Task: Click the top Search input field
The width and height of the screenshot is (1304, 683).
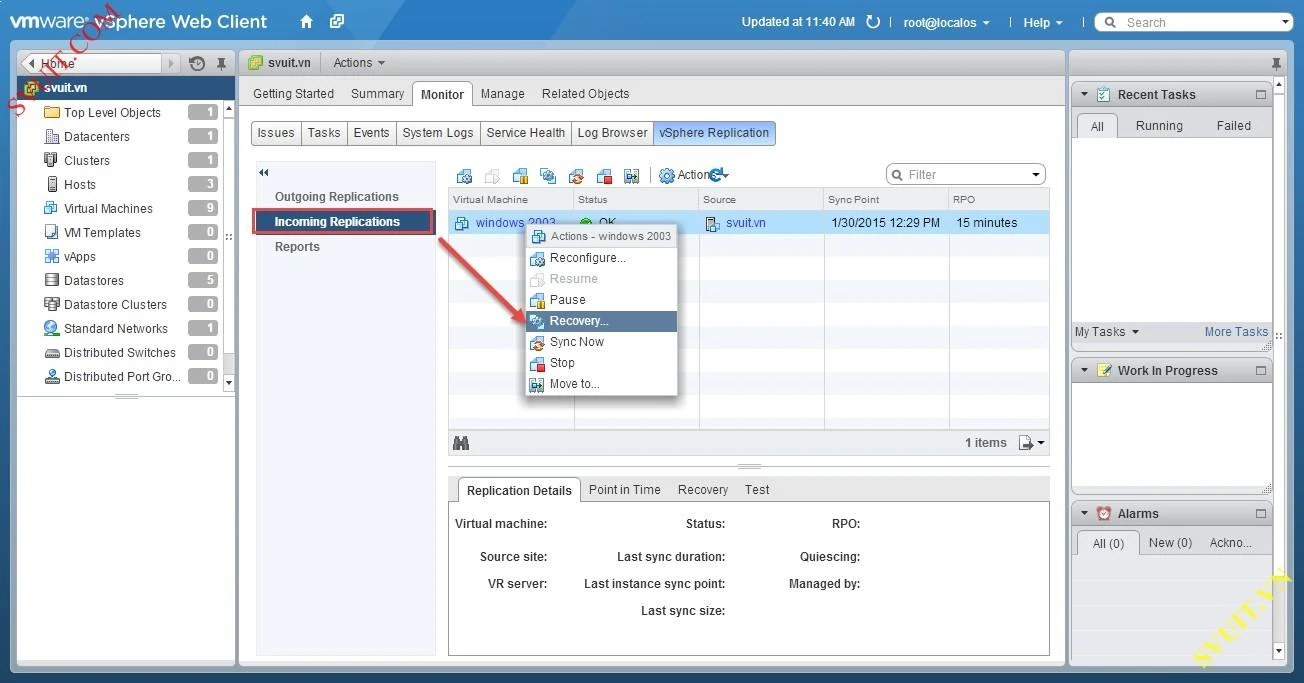Action: (1196, 22)
